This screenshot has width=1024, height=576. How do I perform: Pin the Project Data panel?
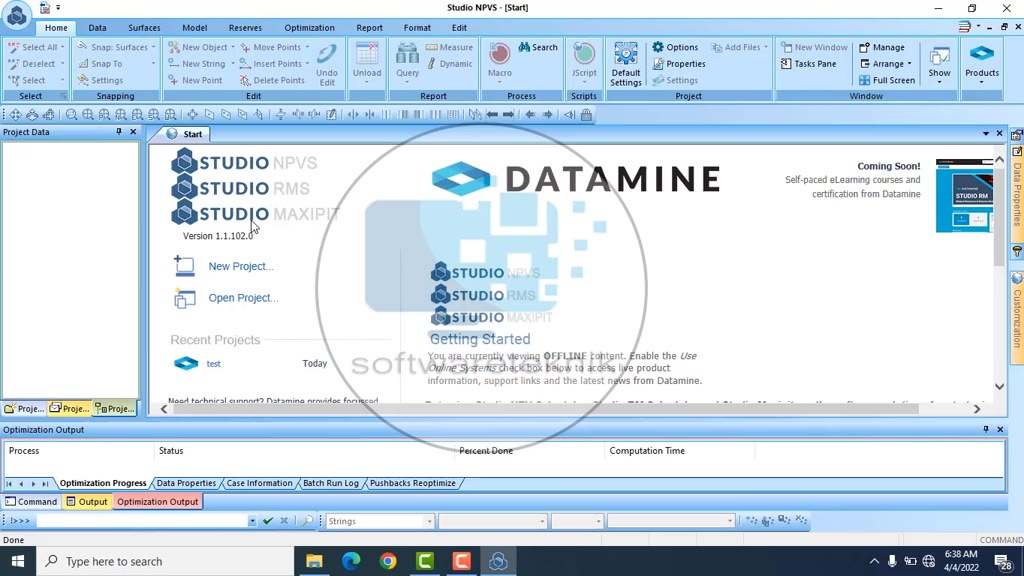119,132
